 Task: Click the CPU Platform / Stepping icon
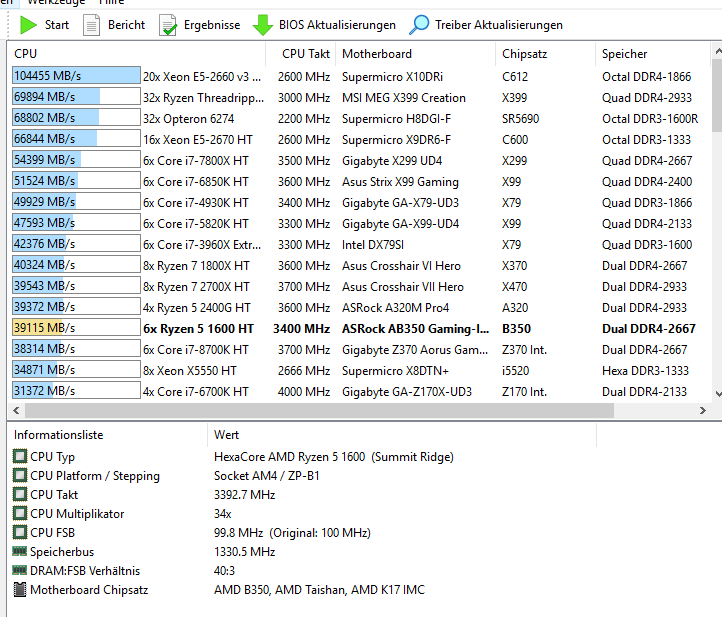[20, 475]
